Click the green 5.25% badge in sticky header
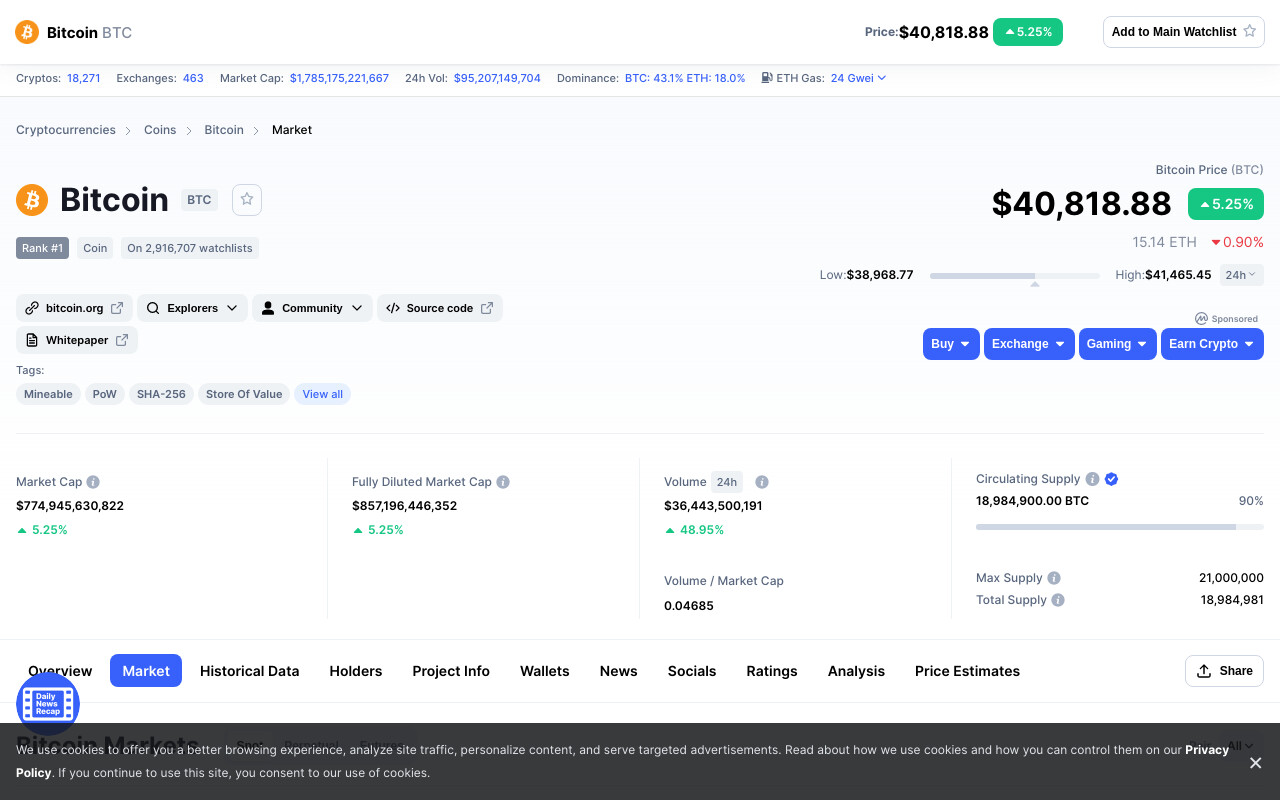Image resolution: width=1280 pixels, height=800 pixels. [1028, 32]
